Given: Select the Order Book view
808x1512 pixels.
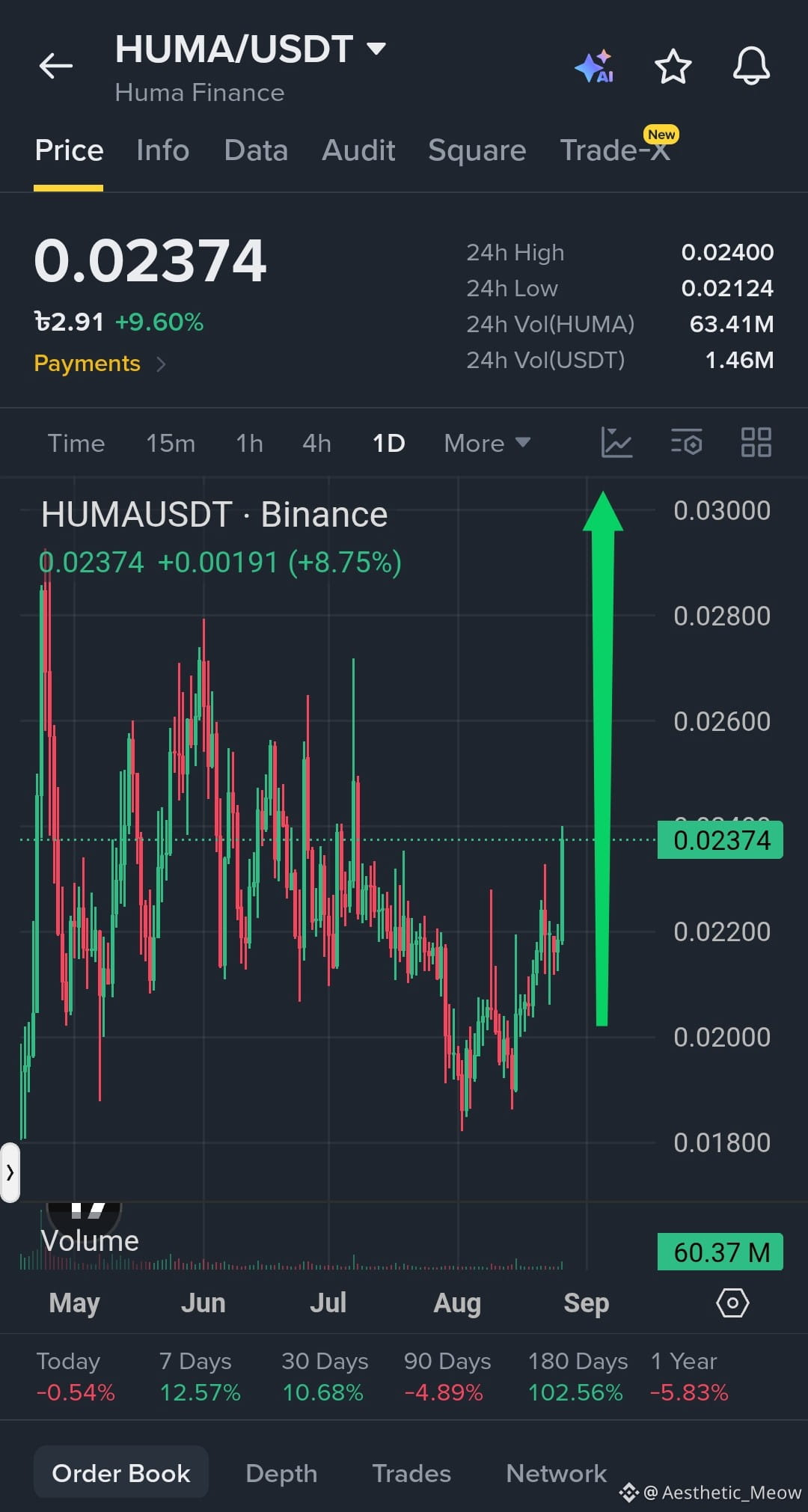Looking at the screenshot, I should 121,1472.
